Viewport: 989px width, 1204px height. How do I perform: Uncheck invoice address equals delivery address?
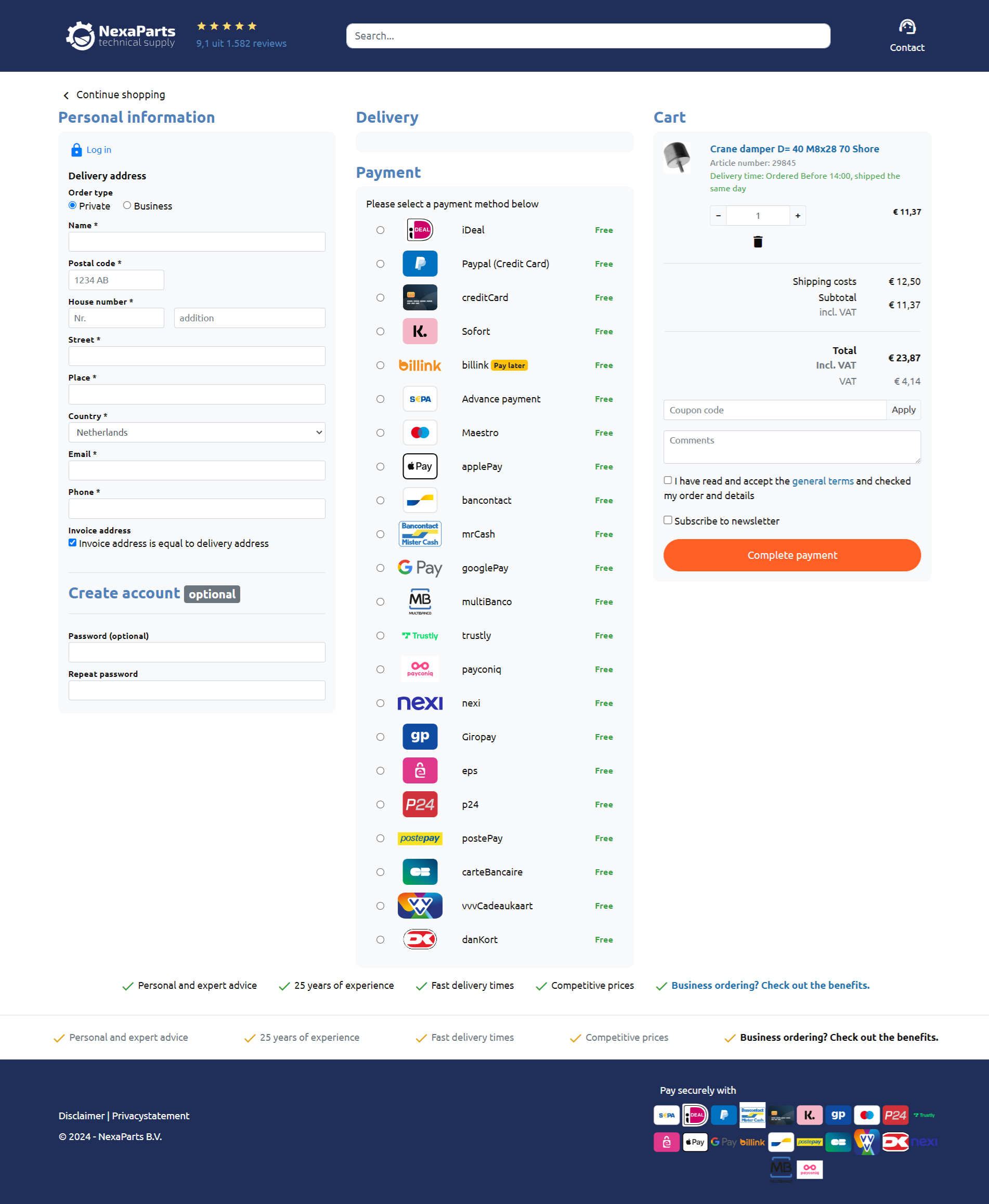(x=72, y=543)
